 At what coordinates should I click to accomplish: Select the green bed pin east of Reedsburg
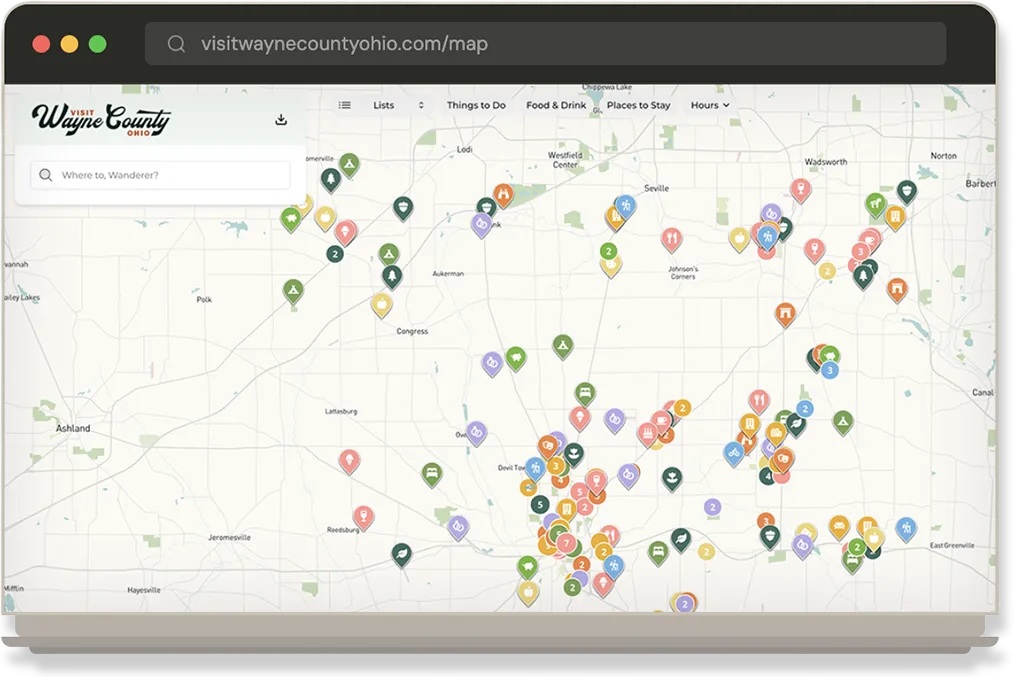point(432,474)
